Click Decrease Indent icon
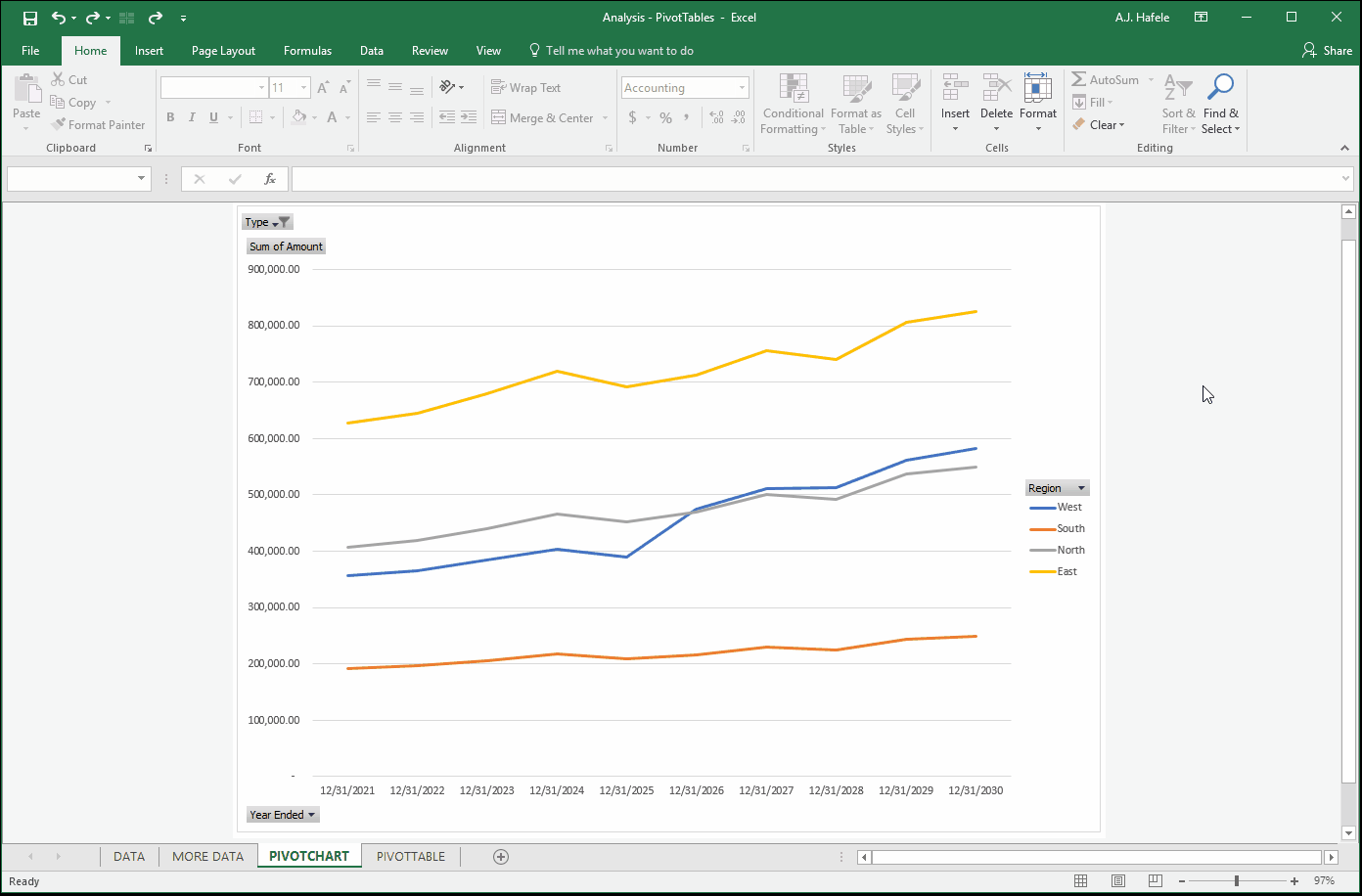Viewport: 1362px width, 896px height. click(x=447, y=117)
